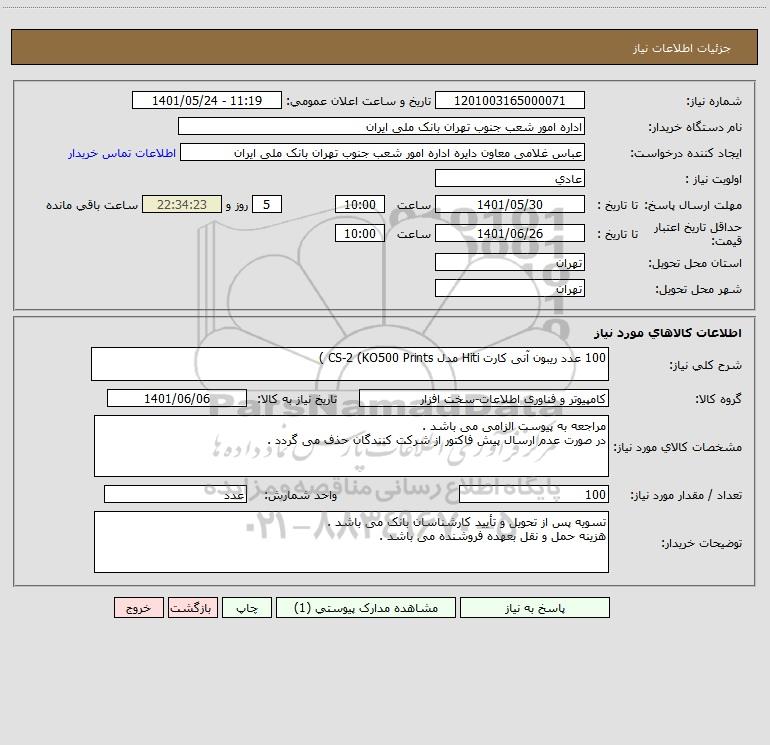Image resolution: width=770 pixels, height=745 pixels.
Task: Click price validity date 1401/06/26
Action: coord(510,233)
